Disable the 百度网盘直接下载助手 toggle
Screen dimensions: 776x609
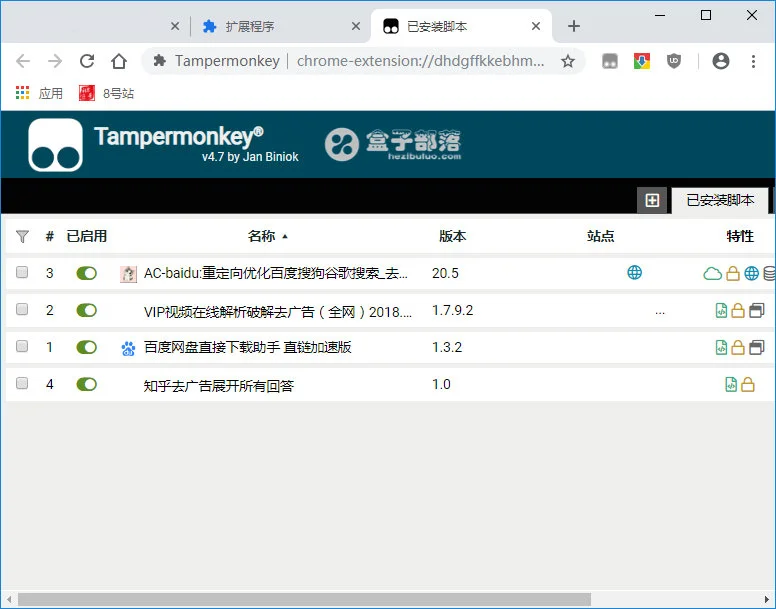pyautogui.click(x=87, y=347)
